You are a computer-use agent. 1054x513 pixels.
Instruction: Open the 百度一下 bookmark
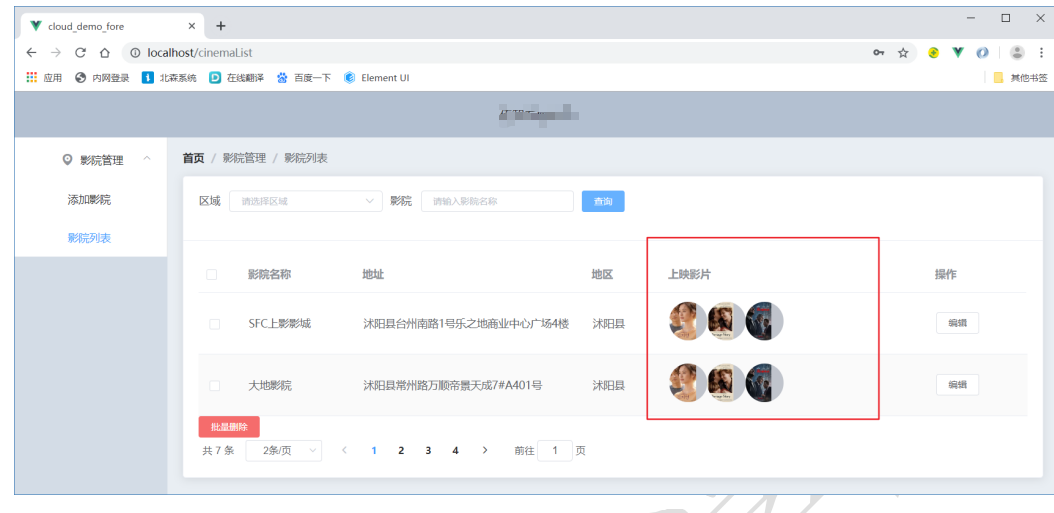point(304,78)
